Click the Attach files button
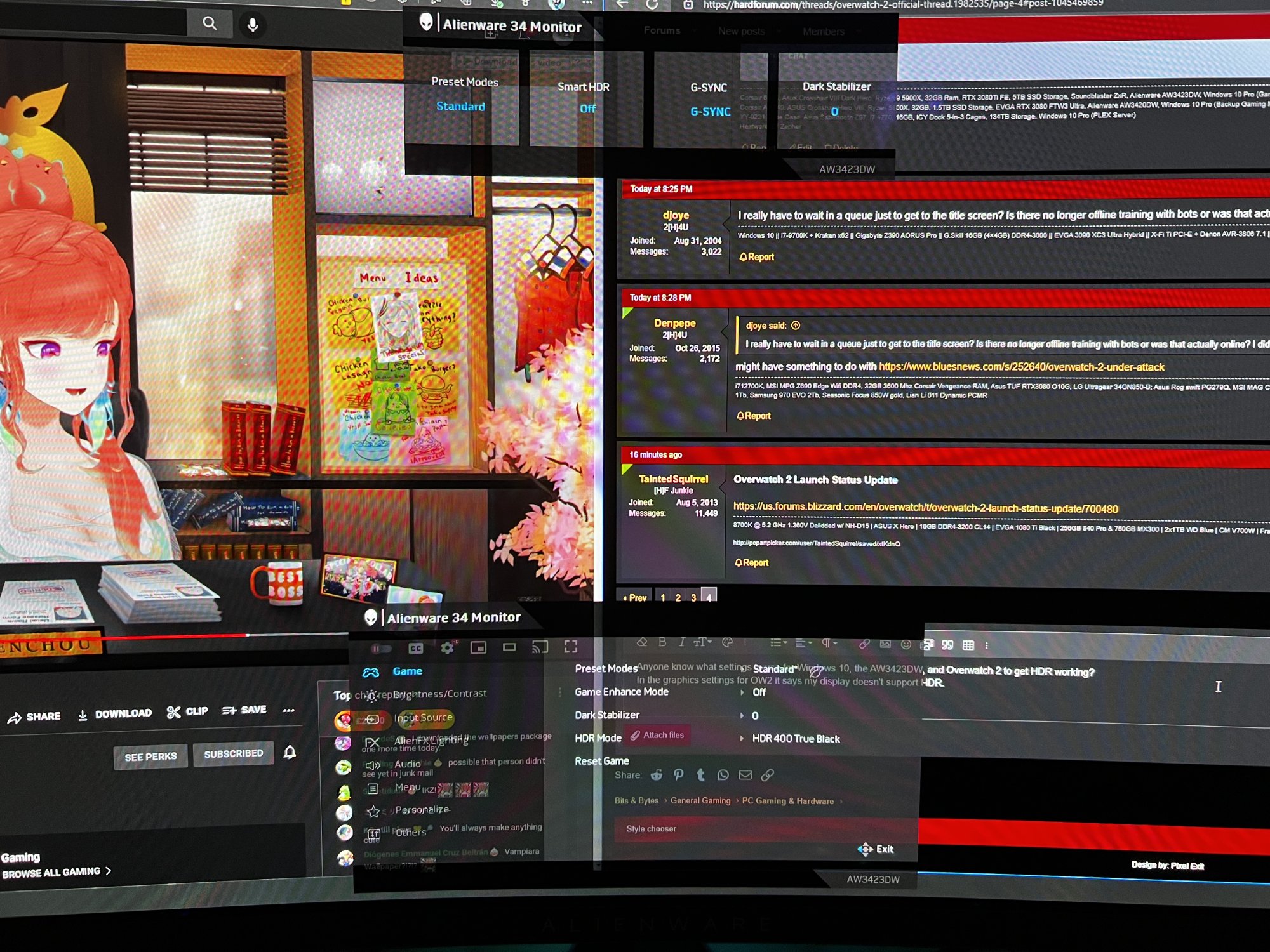 click(657, 735)
